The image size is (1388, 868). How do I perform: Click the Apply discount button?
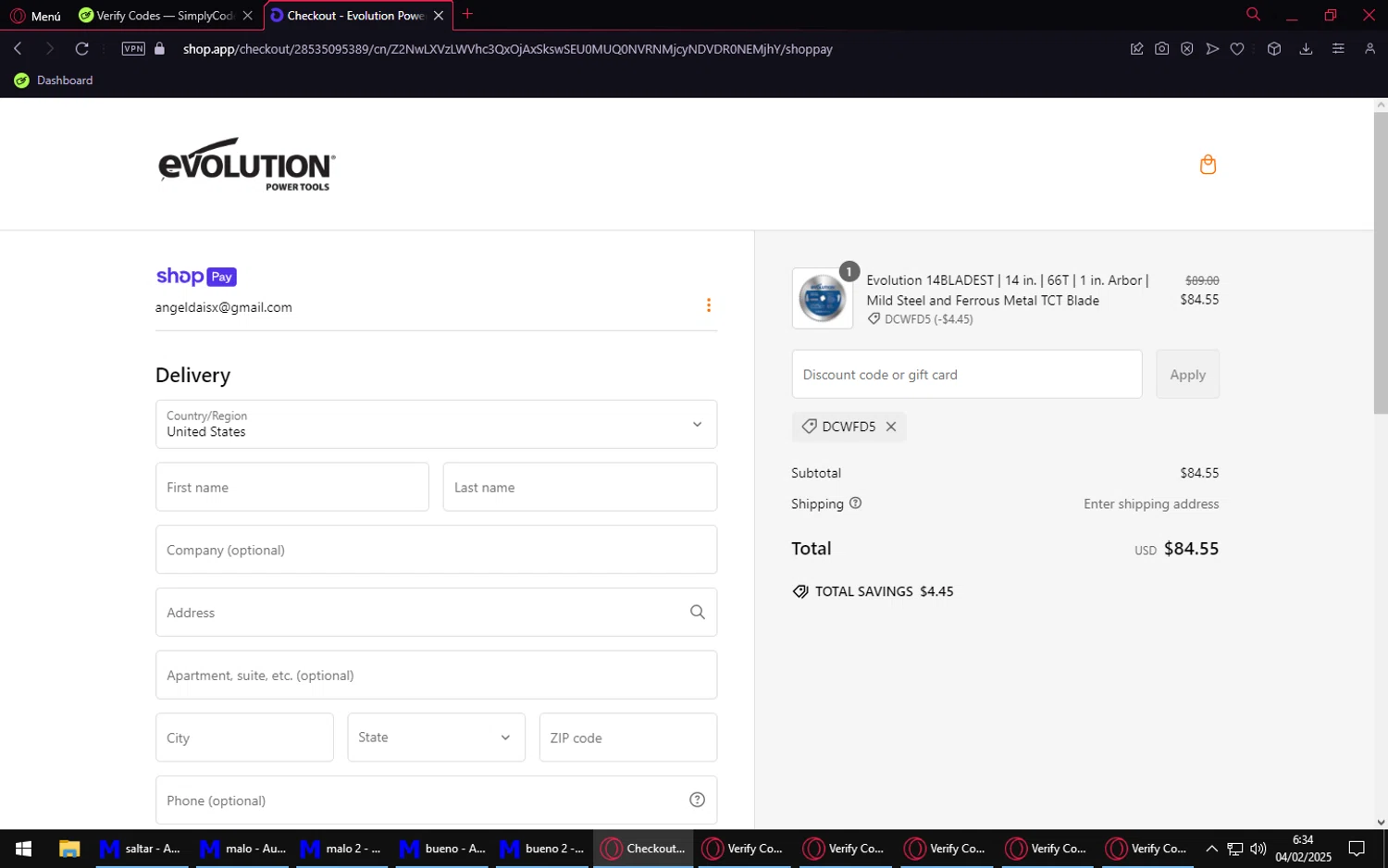click(x=1187, y=374)
